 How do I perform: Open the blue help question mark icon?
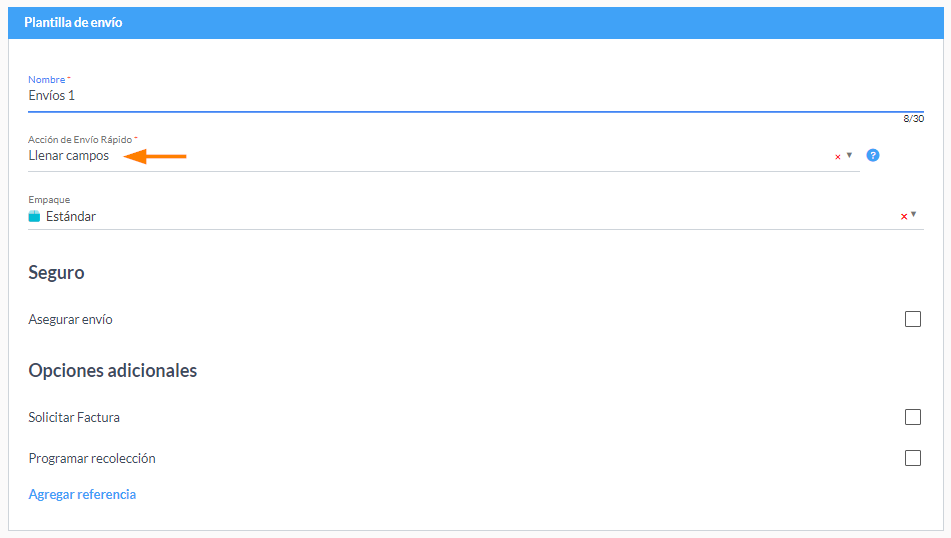point(872,155)
